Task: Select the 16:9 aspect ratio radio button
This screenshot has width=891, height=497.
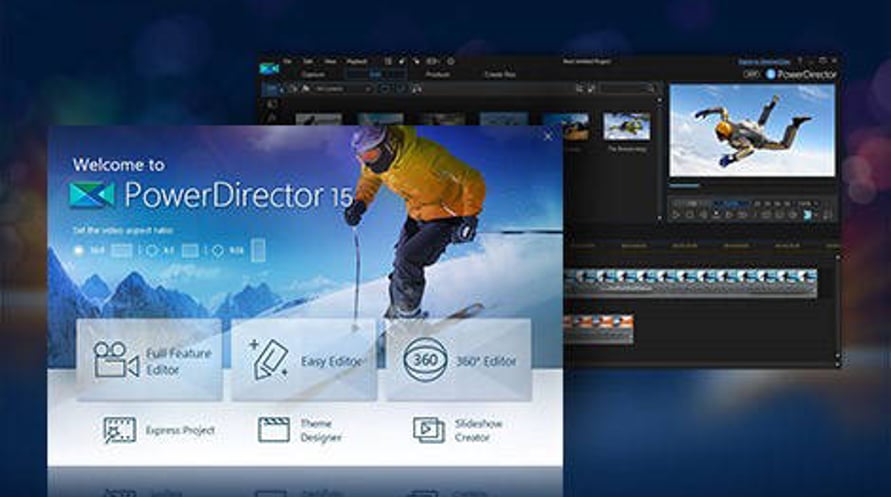Action: click(79, 250)
